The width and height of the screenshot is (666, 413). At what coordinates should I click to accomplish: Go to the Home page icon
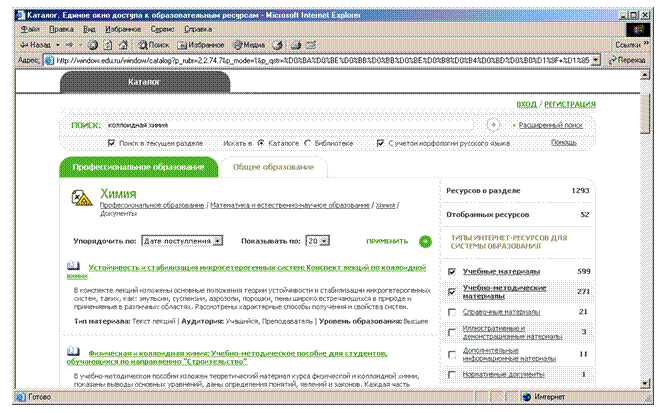click(123, 45)
